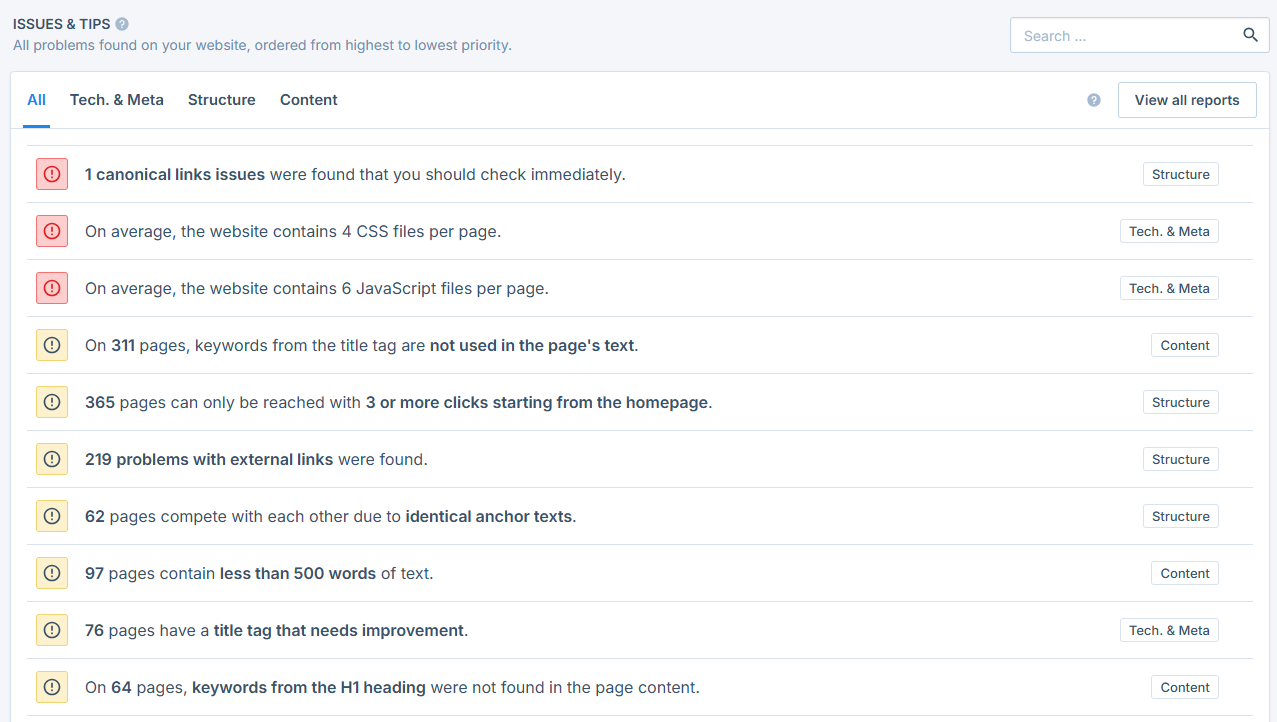Open the 365 pages 3 or more clicks issue
This screenshot has width=1277, height=722.
pyautogui.click(x=398, y=402)
